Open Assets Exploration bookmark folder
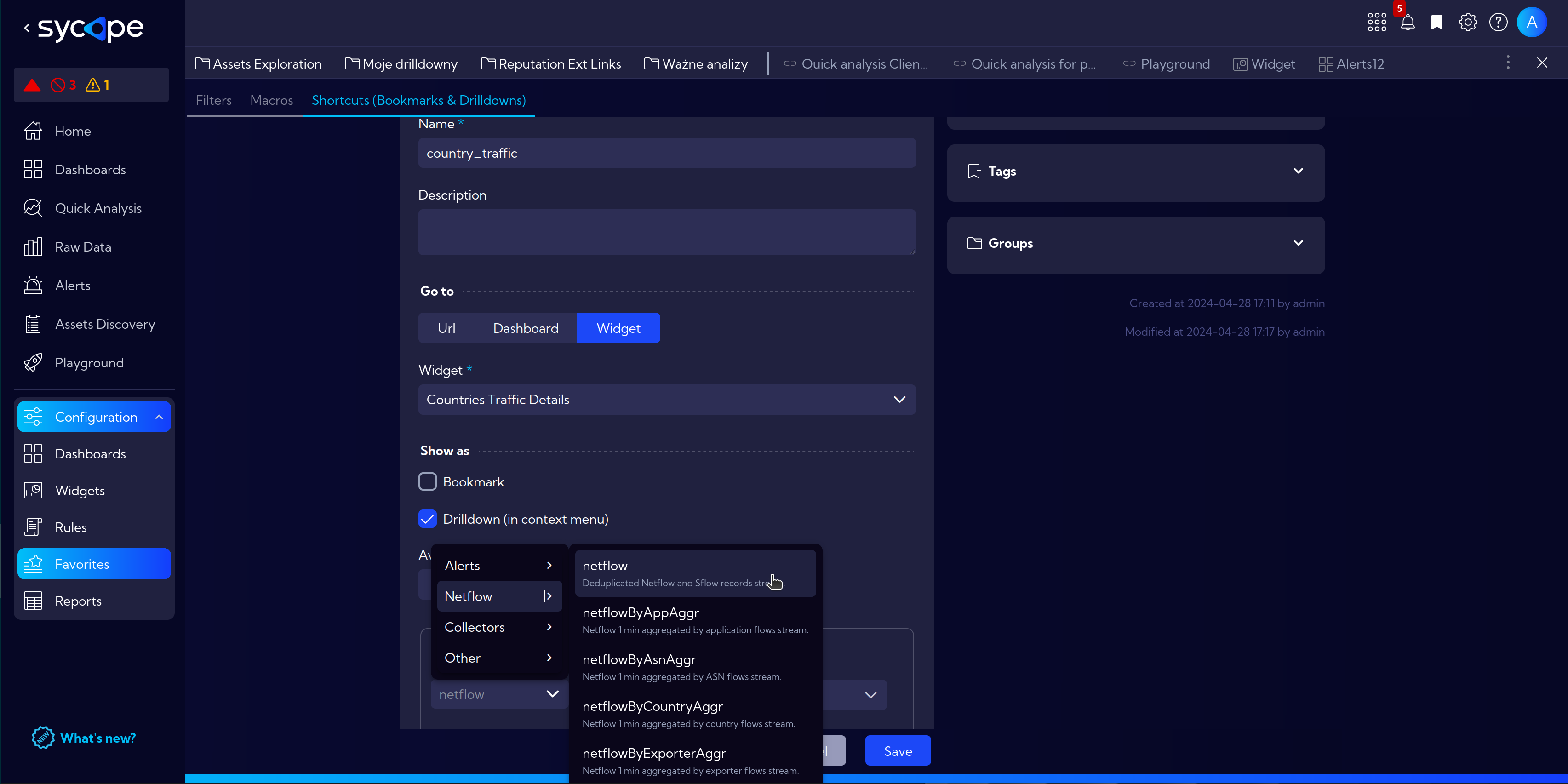The height and width of the screenshot is (784, 1568). pos(258,64)
